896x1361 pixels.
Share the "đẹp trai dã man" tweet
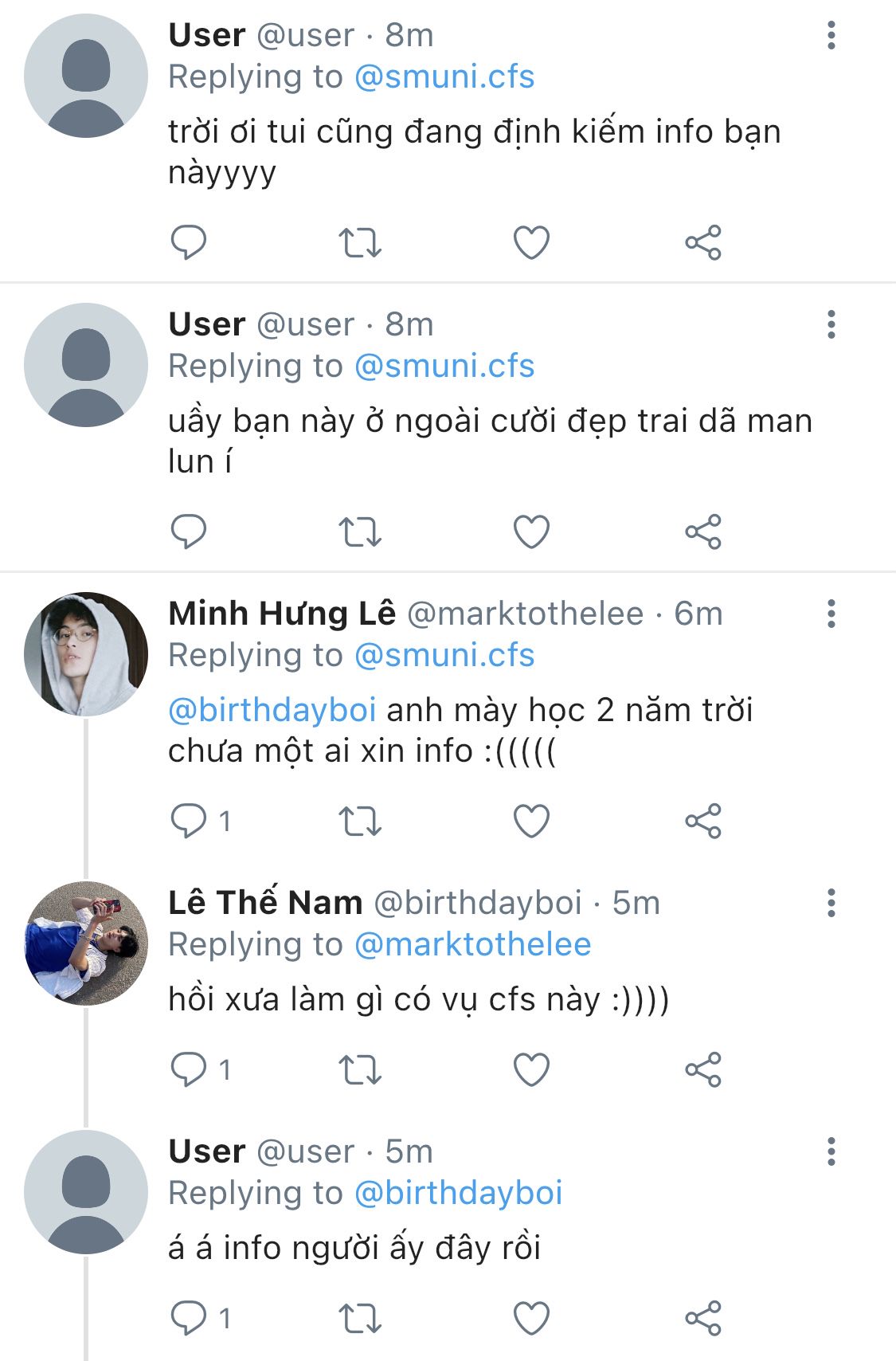[x=703, y=531]
